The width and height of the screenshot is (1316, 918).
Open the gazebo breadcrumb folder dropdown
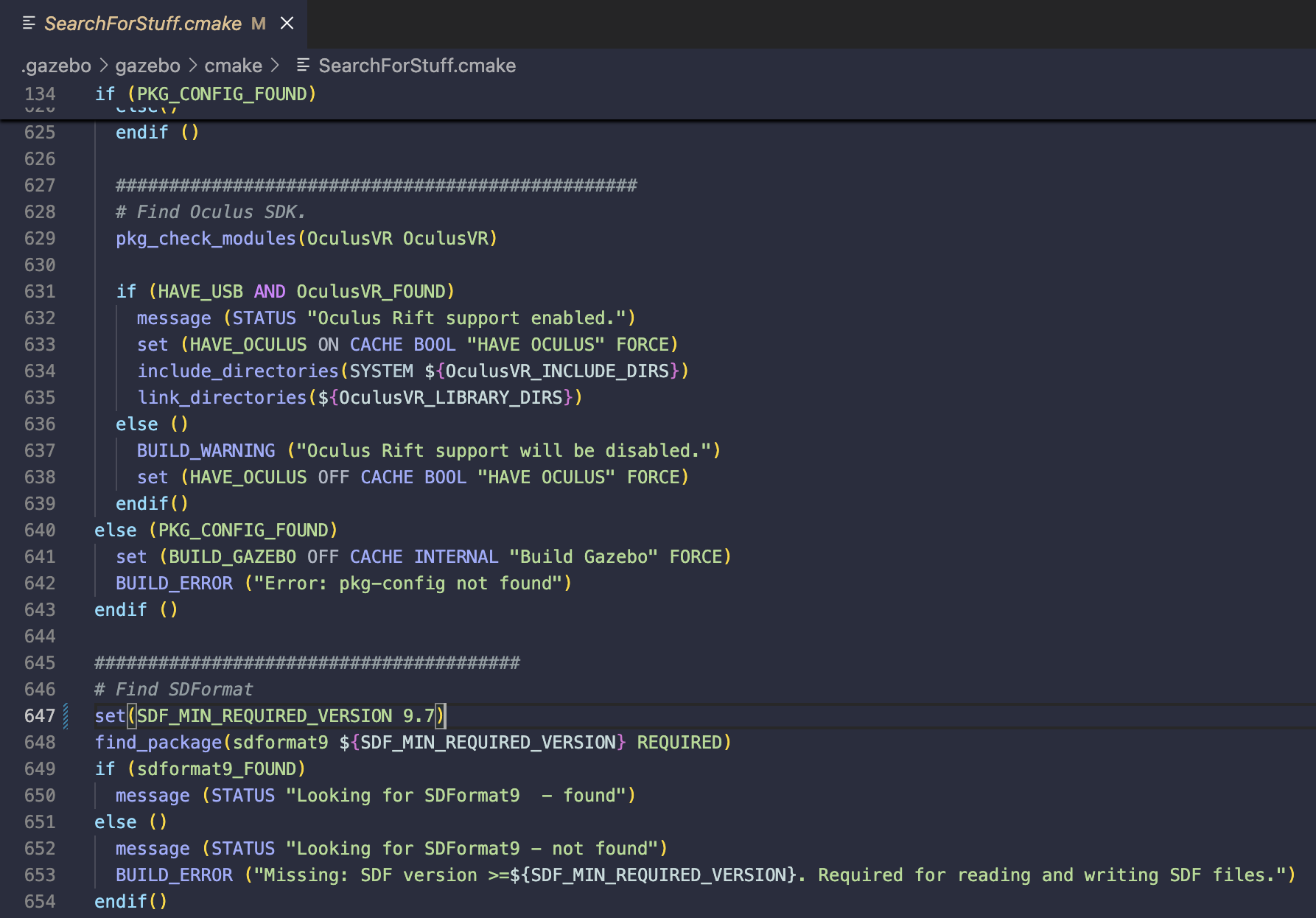[x=147, y=66]
